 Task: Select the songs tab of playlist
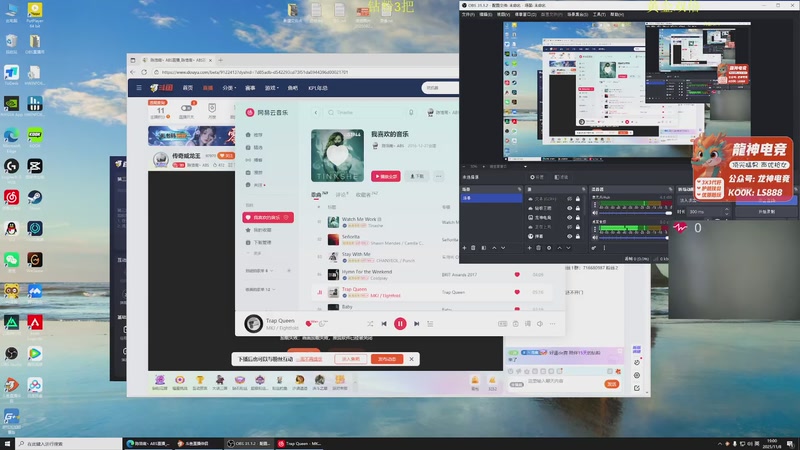pos(319,194)
